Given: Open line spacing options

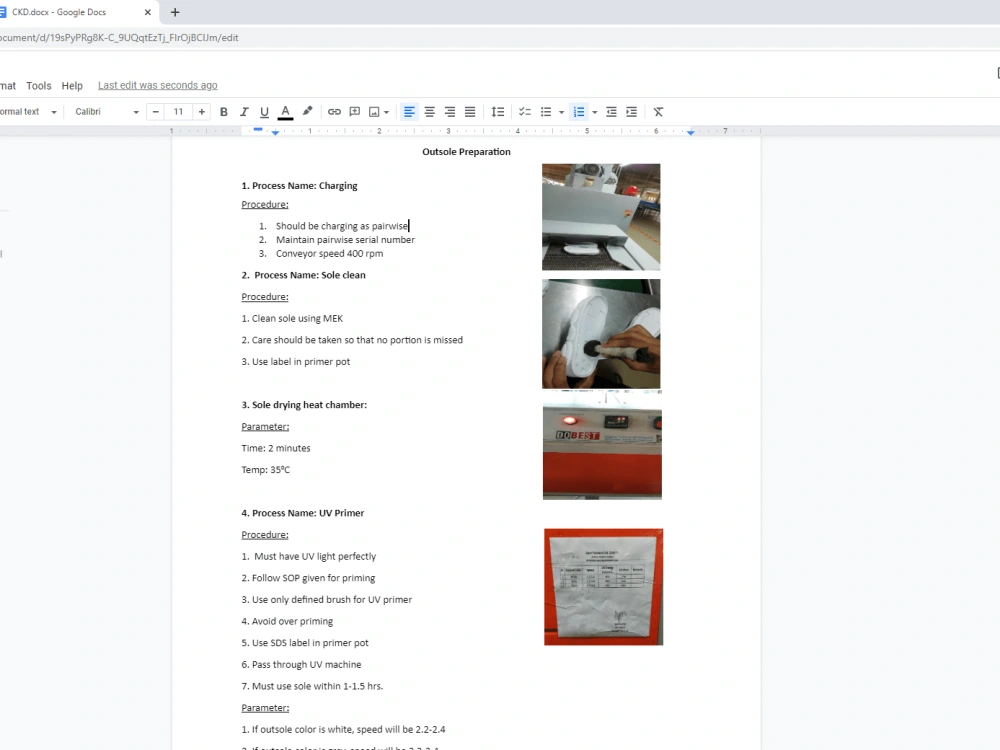Looking at the screenshot, I should [x=498, y=111].
